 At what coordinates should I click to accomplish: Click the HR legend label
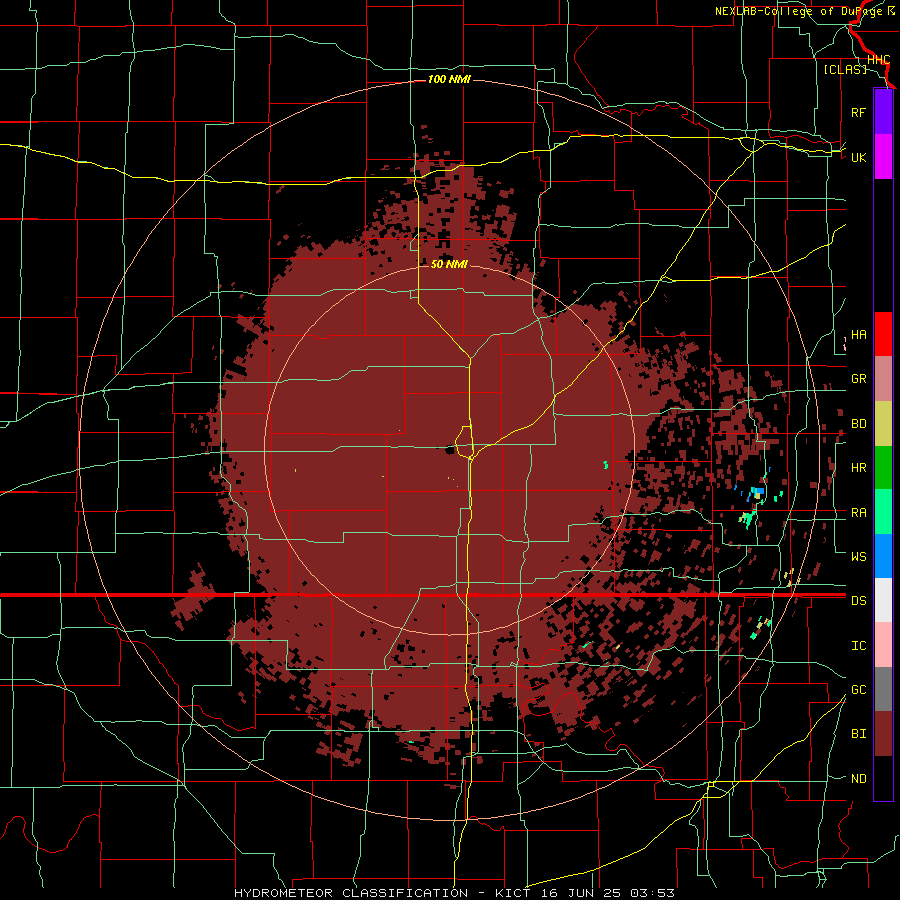click(858, 468)
